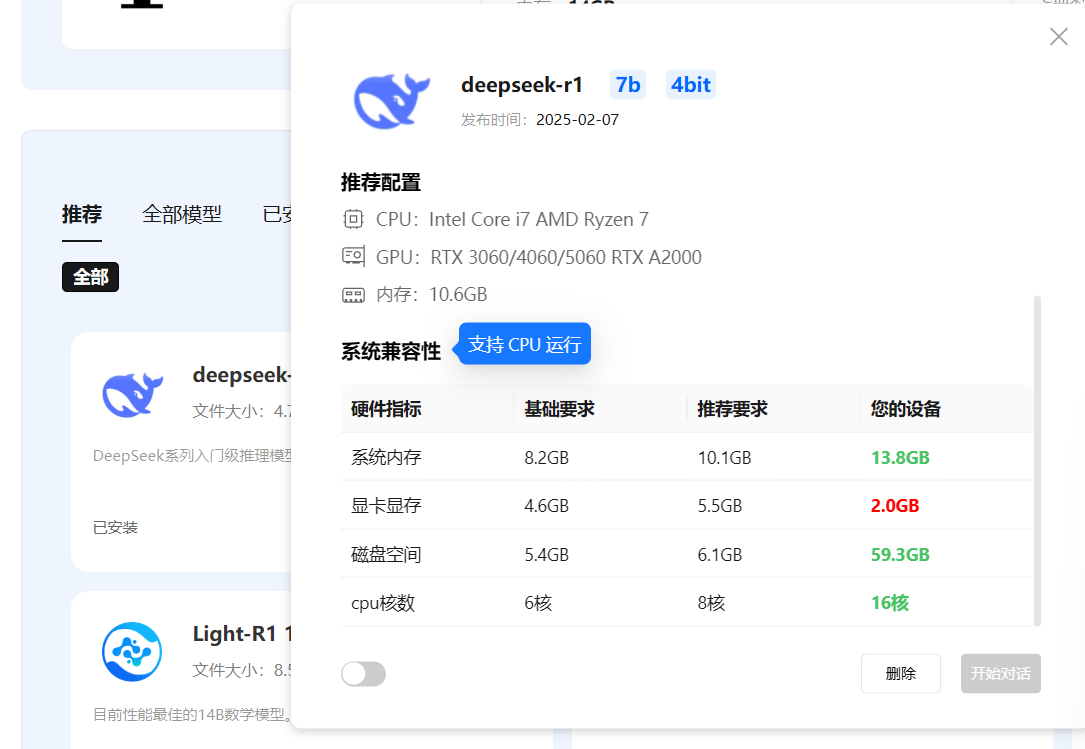This screenshot has width=1085, height=749.
Task: Click the 推荐要求 column header
Action: 732,409
